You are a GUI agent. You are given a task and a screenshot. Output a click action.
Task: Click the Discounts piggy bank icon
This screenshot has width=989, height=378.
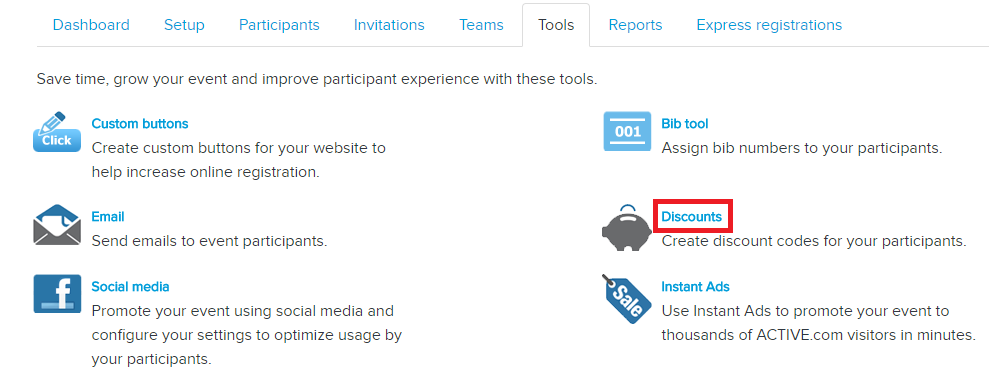627,228
